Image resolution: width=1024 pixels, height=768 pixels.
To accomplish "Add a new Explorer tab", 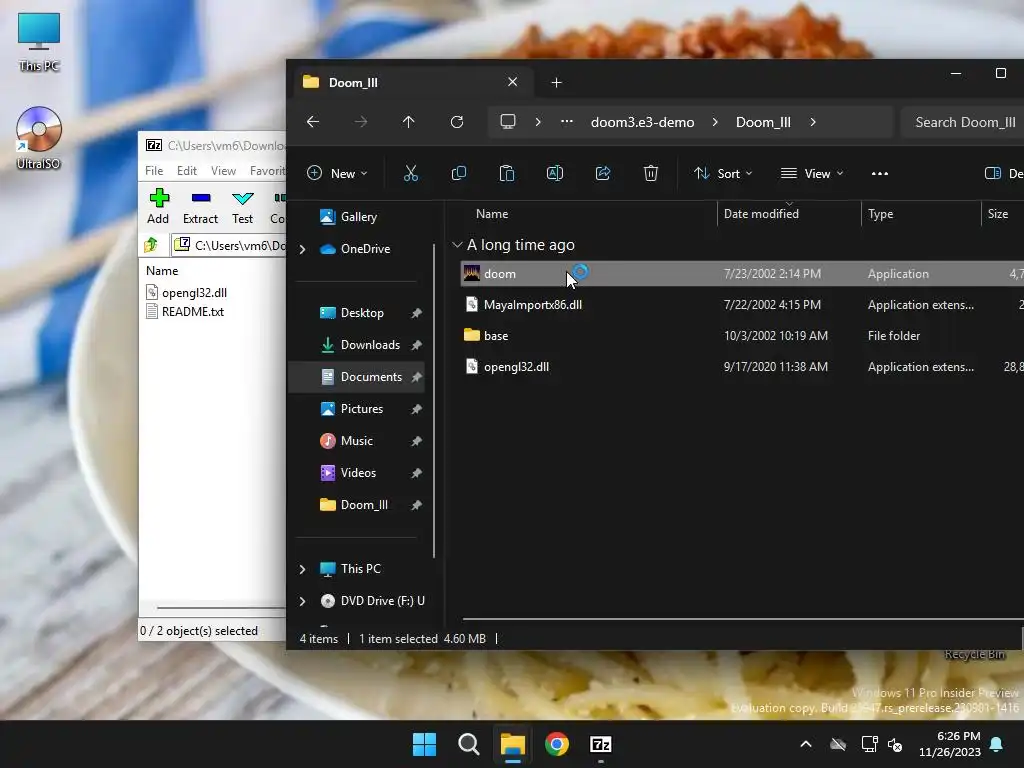I will tap(556, 82).
